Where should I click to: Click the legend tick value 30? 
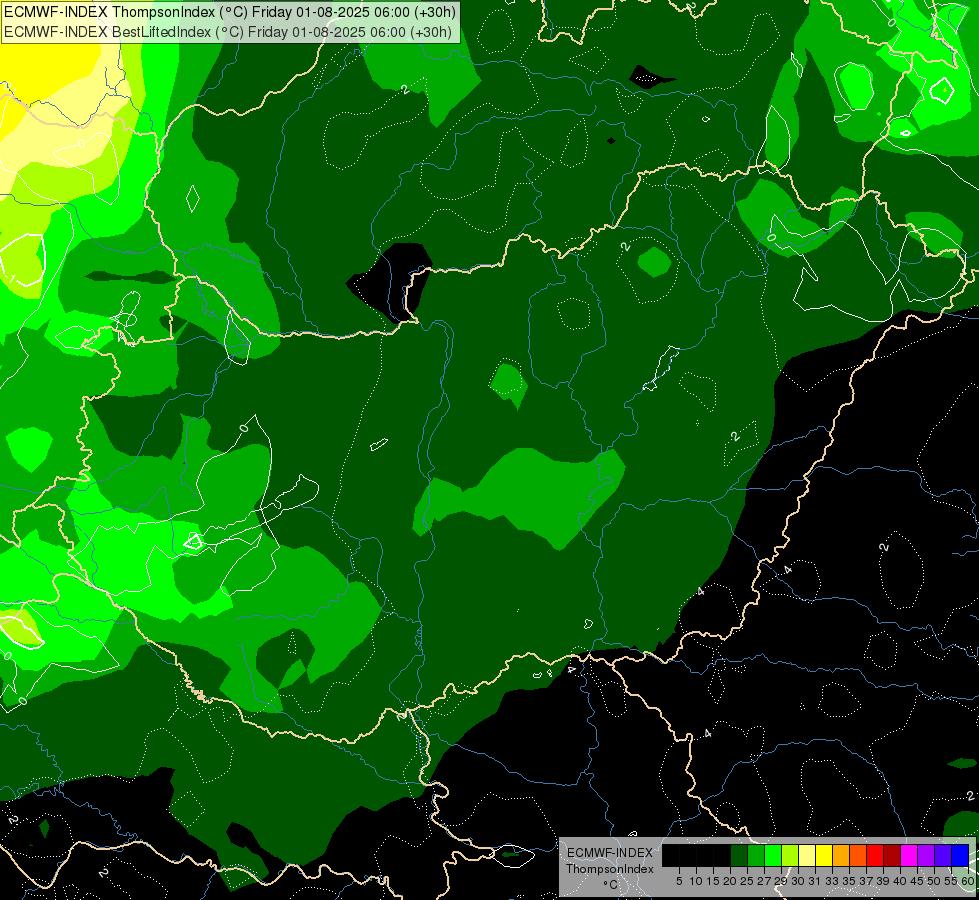click(798, 881)
